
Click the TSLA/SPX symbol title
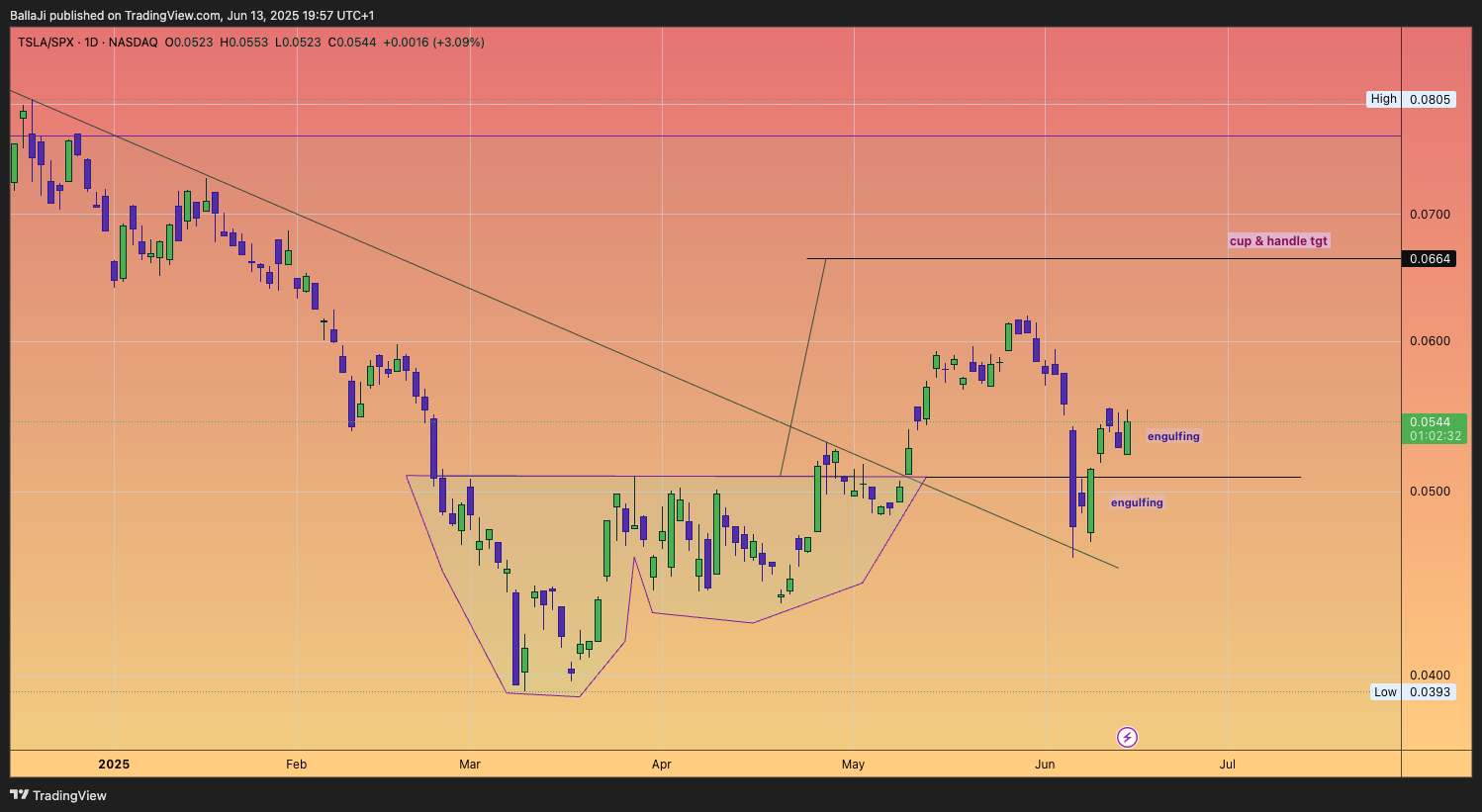coord(46,43)
